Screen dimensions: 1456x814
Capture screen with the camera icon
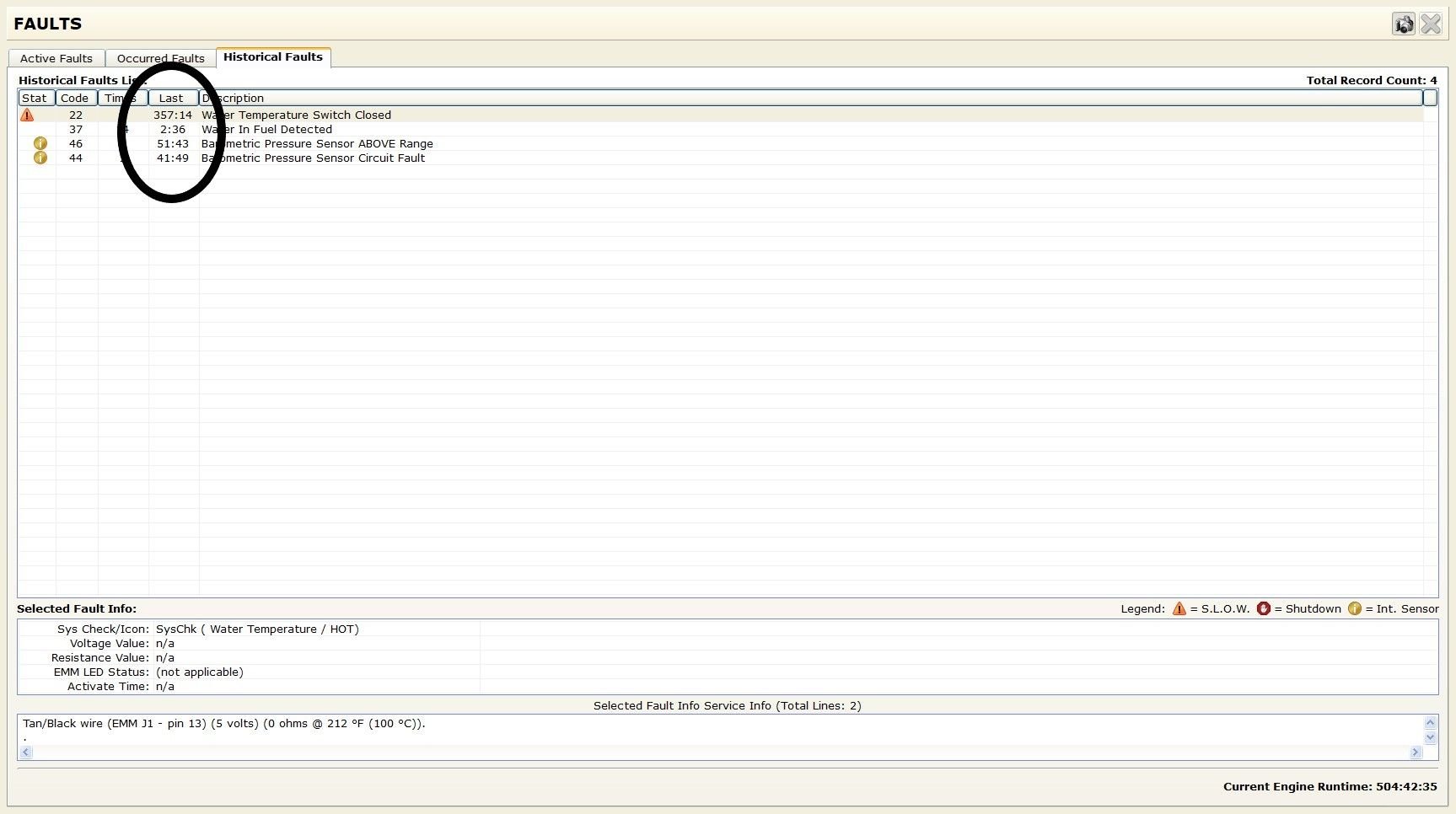click(1404, 24)
